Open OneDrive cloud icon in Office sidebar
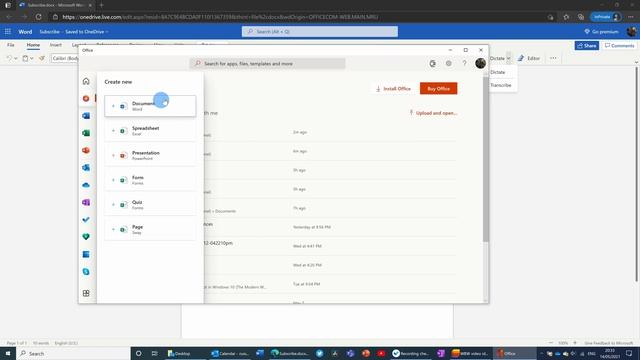Viewport: 640px width, 360px height. tap(86, 185)
